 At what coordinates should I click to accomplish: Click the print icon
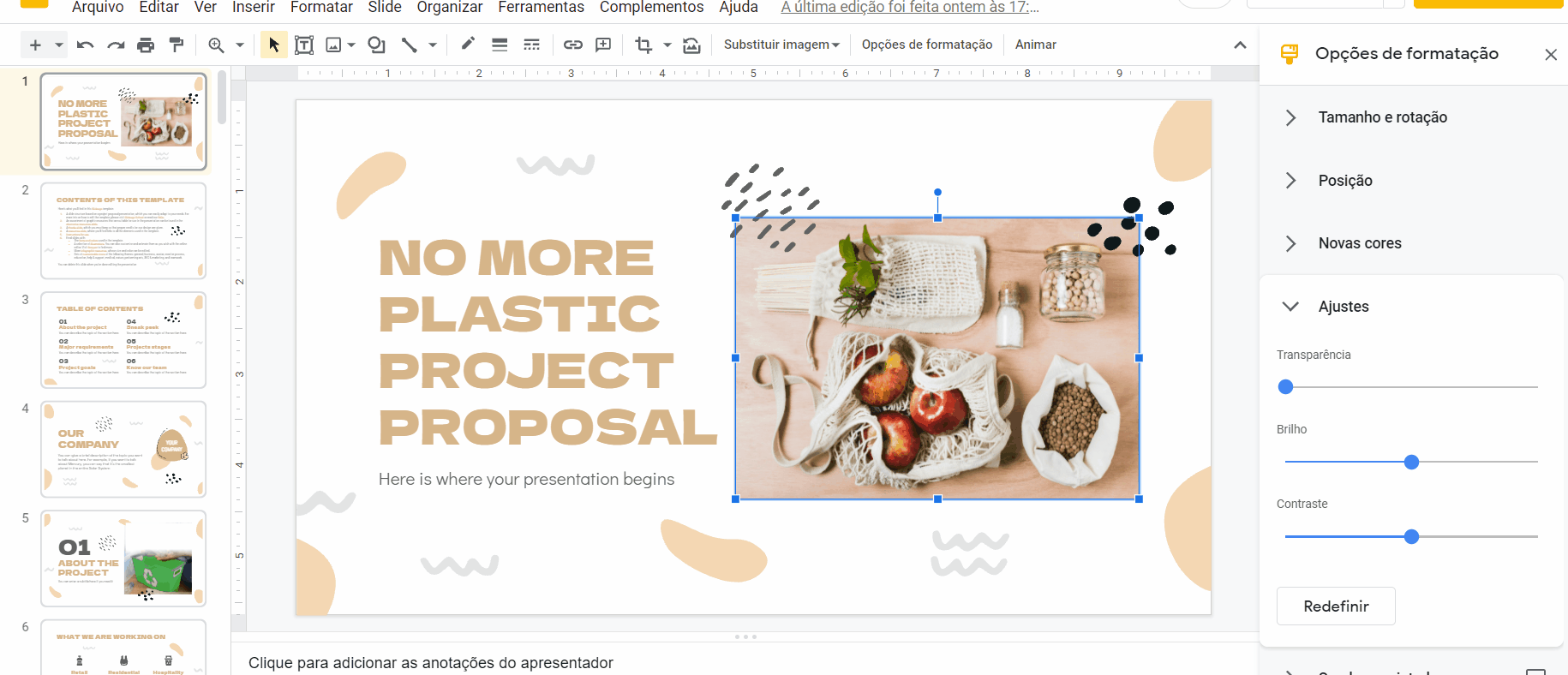[x=147, y=45]
